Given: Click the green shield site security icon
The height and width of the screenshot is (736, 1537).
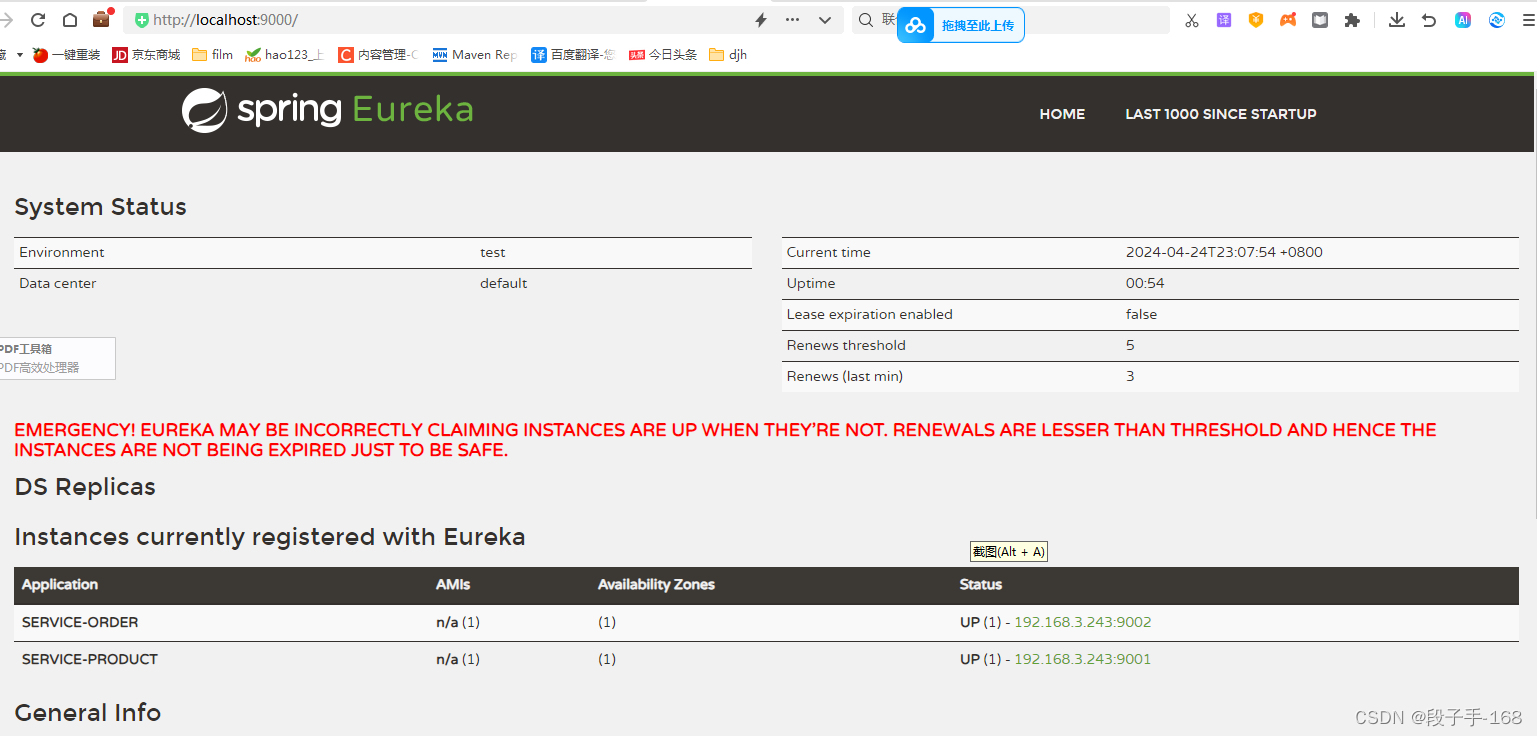Looking at the screenshot, I should pos(141,20).
